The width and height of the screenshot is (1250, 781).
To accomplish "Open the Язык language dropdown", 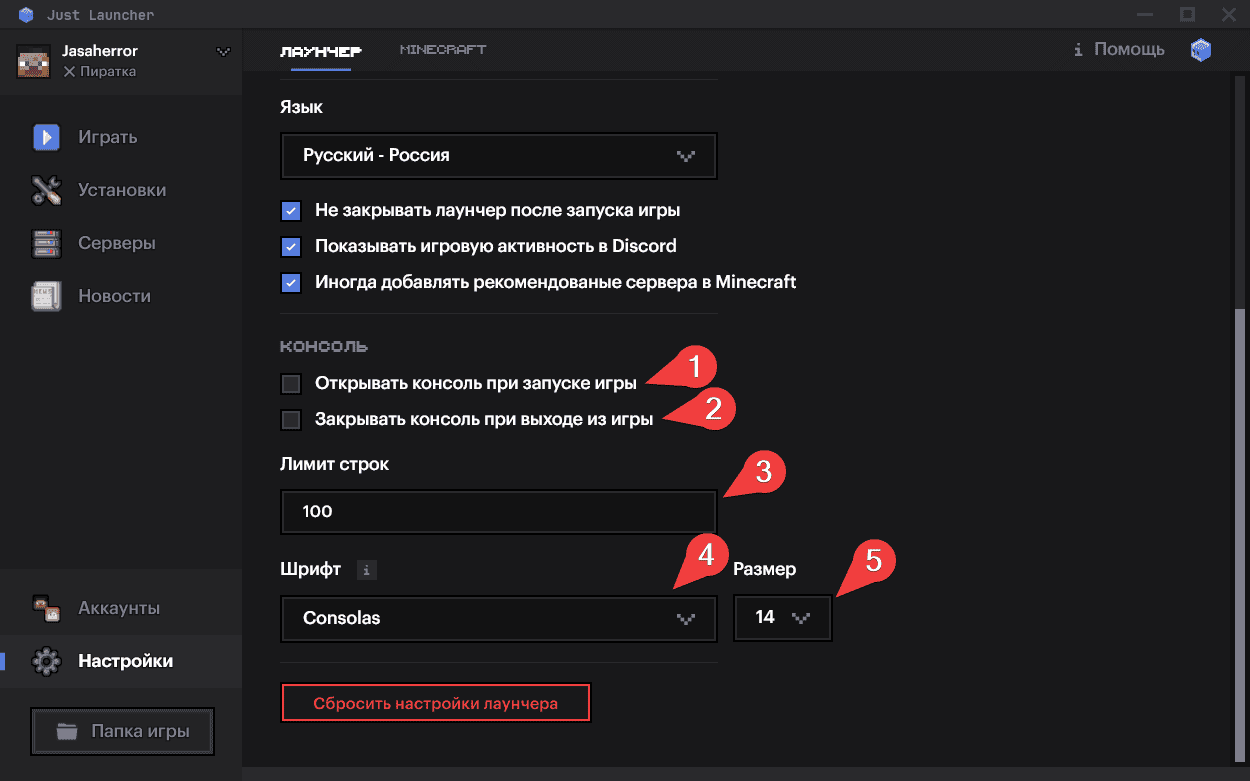I will click(498, 156).
